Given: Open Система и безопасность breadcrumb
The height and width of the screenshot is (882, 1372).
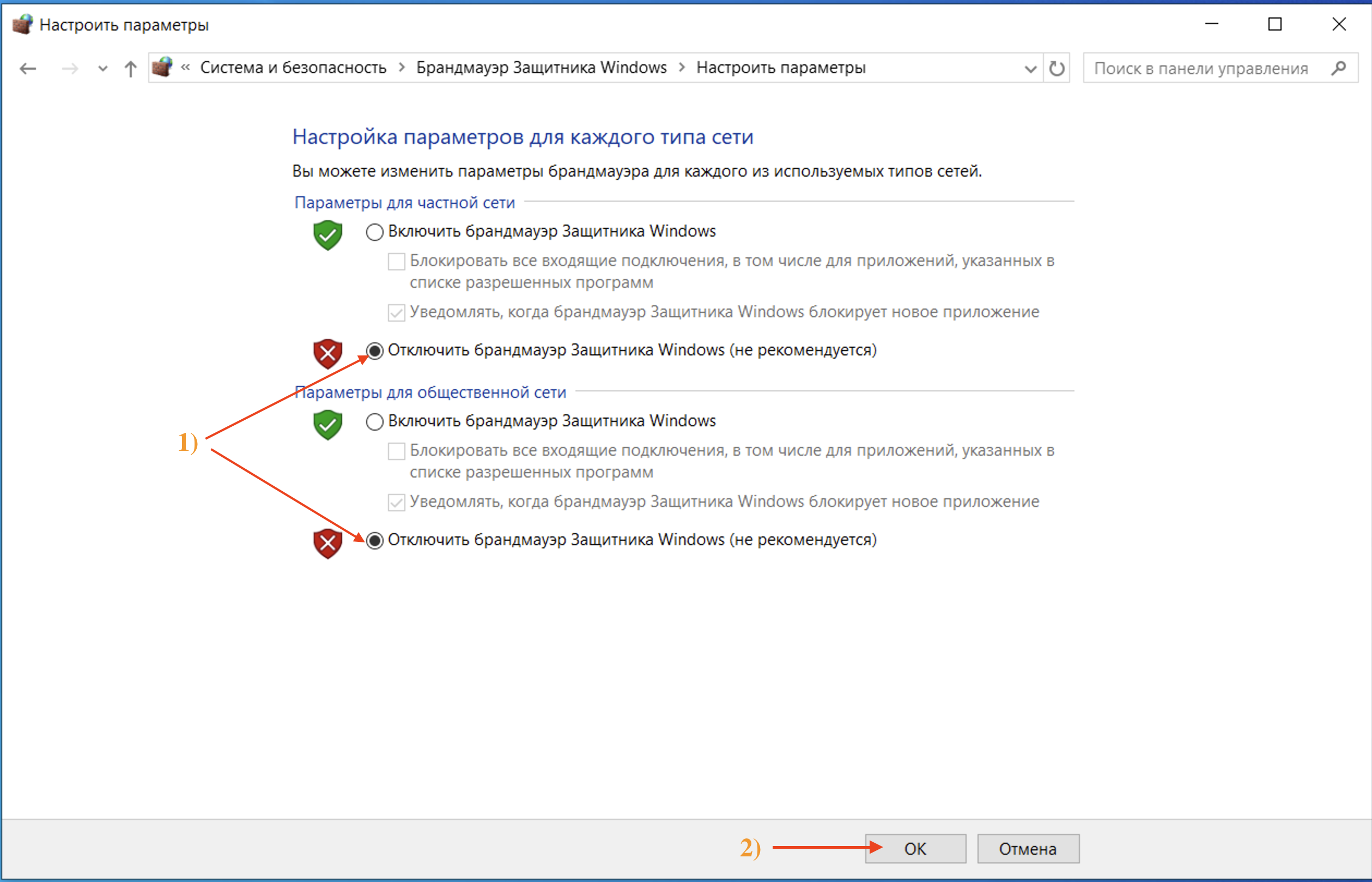Looking at the screenshot, I should pyautogui.click(x=293, y=68).
